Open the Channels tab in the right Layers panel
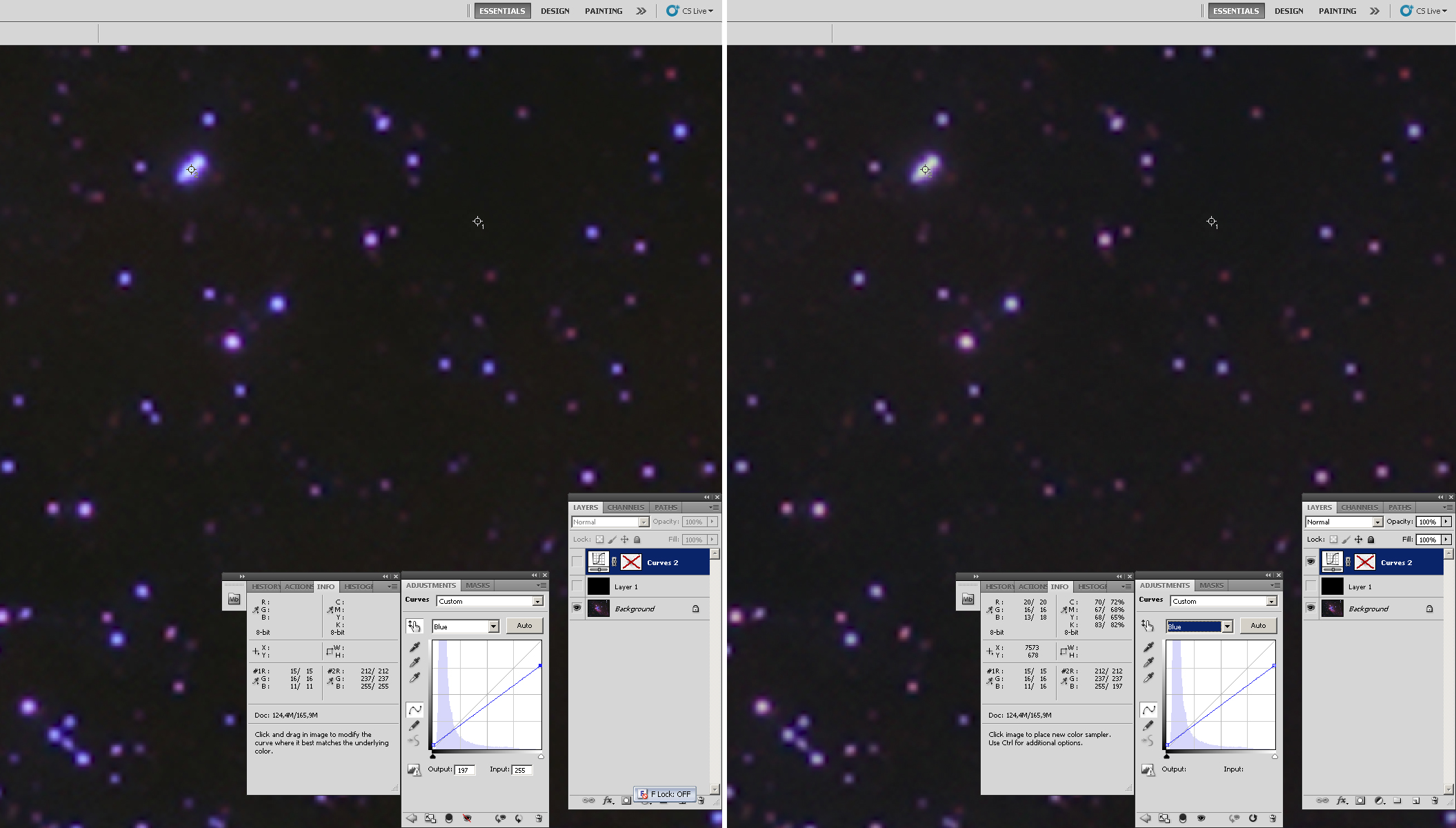Image resolution: width=1456 pixels, height=828 pixels. pyautogui.click(x=1359, y=507)
